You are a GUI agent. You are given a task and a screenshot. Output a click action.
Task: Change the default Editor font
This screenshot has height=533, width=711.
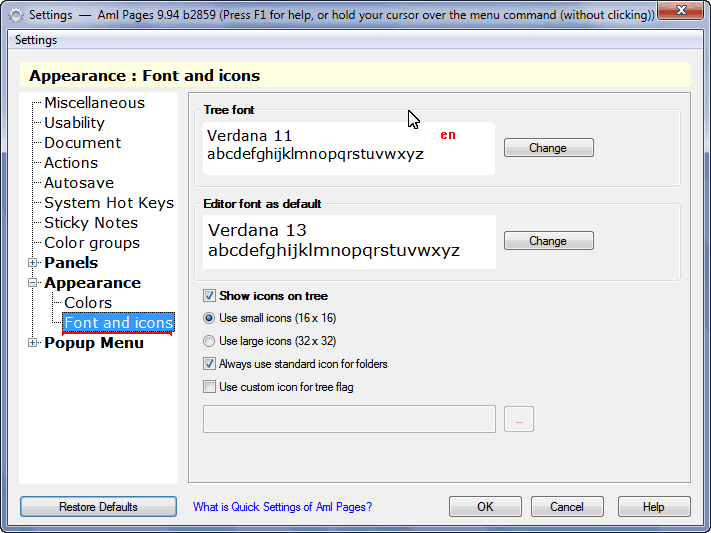pyautogui.click(x=549, y=241)
